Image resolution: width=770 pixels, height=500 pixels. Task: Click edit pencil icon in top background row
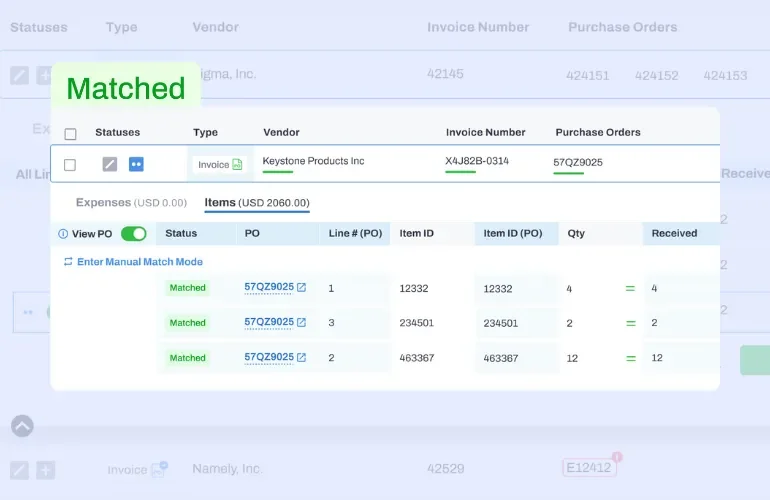point(19,76)
